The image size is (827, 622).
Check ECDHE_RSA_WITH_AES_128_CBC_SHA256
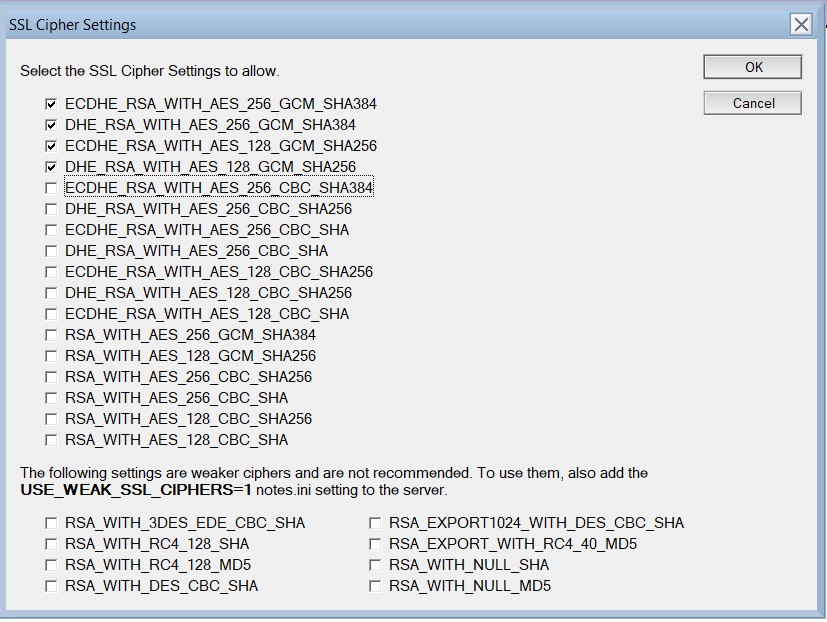[x=51, y=272]
